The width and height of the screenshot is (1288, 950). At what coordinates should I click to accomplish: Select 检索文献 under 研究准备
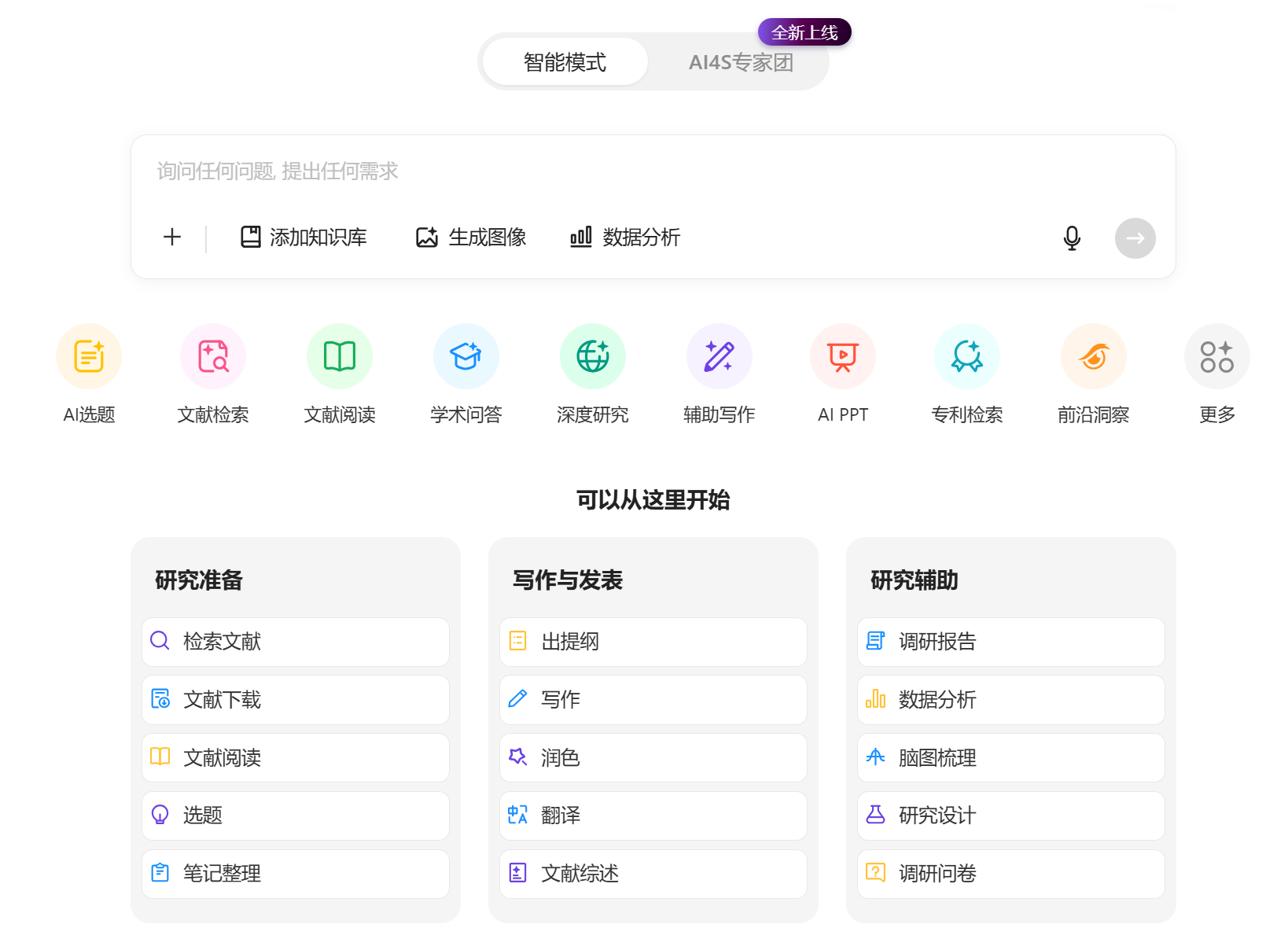tap(296, 642)
